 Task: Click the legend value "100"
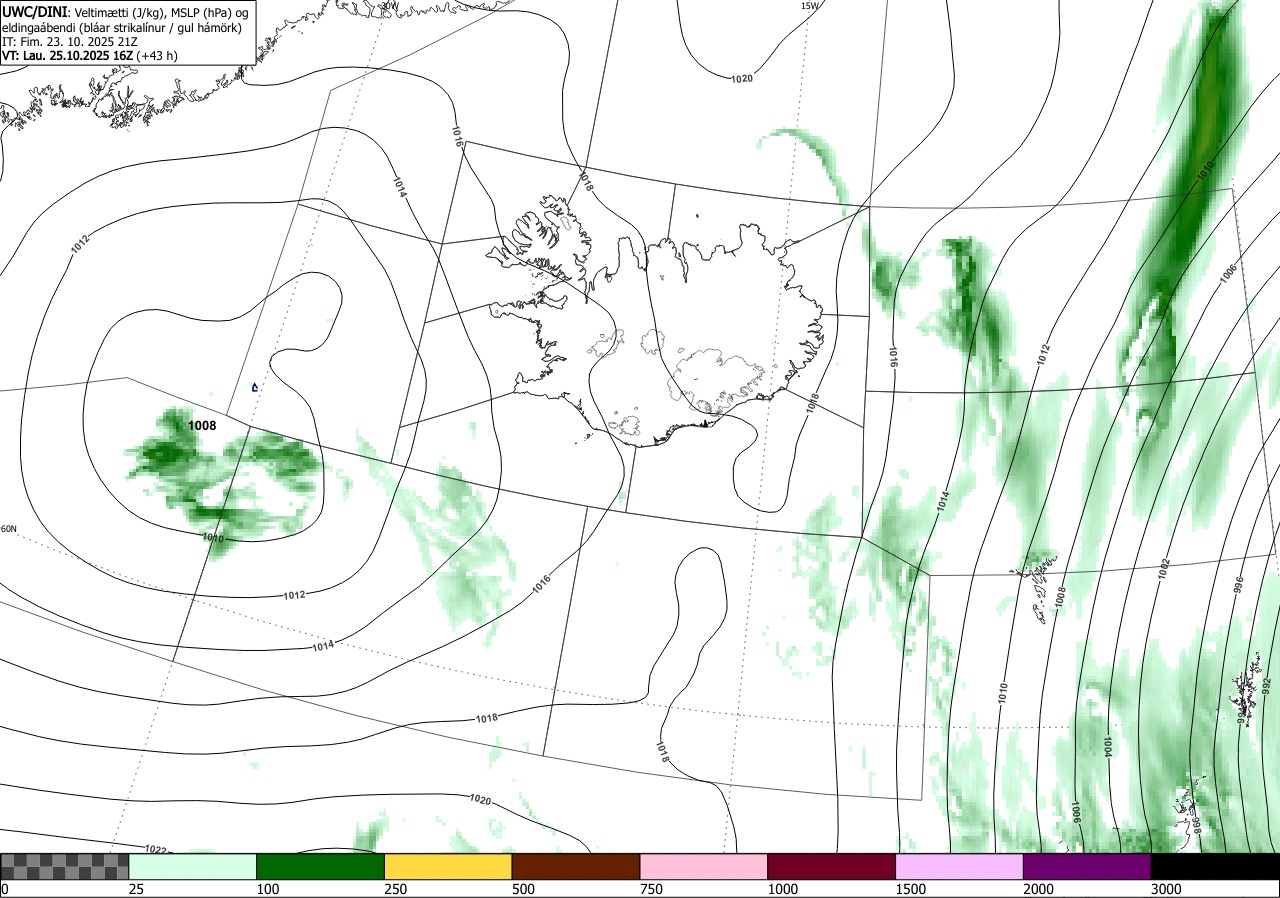click(x=269, y=889)
